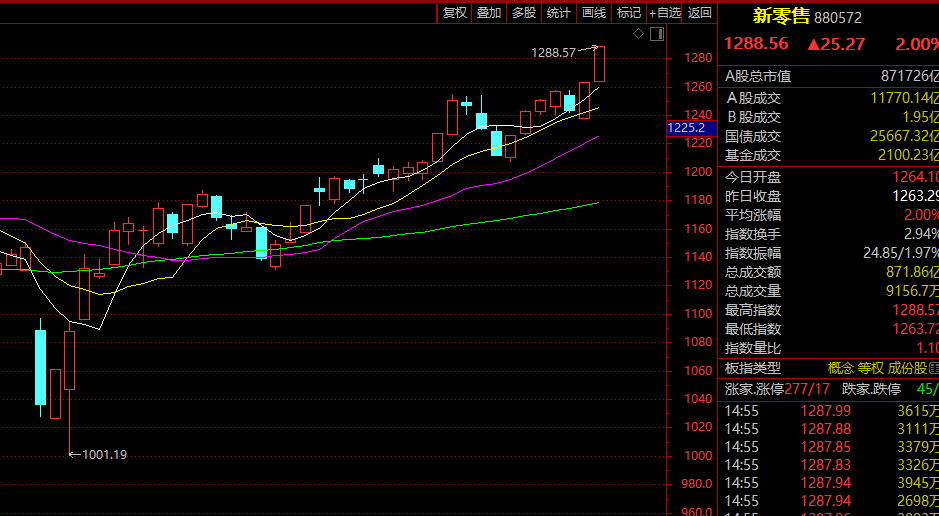The image size is (939, 516).
Task: Click 返回 to go back
Action: pyautogui.click(x=700, y=13)
